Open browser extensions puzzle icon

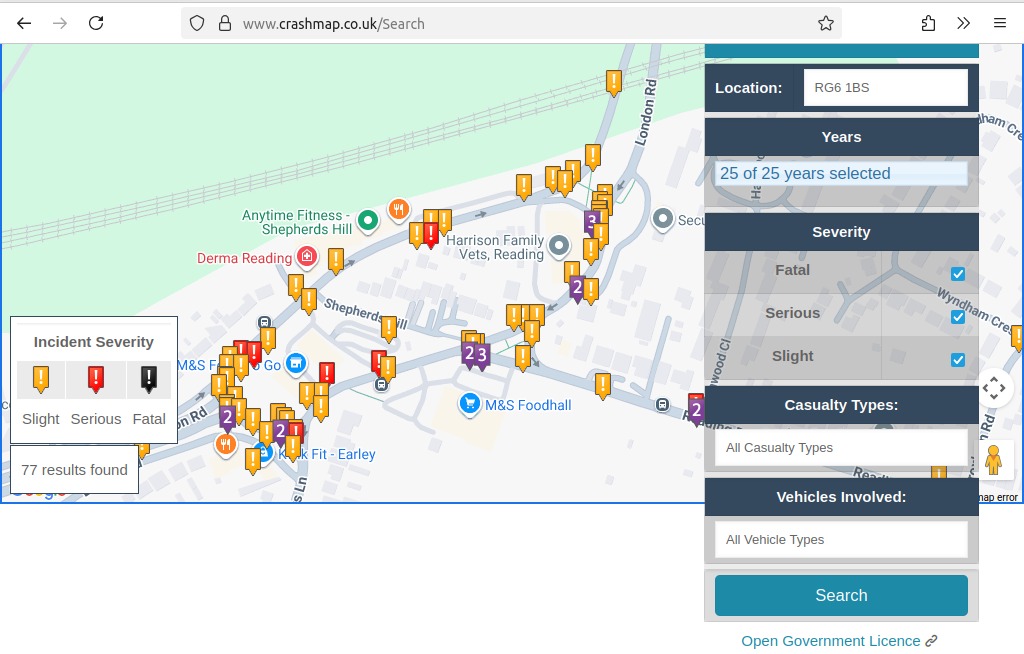click(x=928, y=24)
